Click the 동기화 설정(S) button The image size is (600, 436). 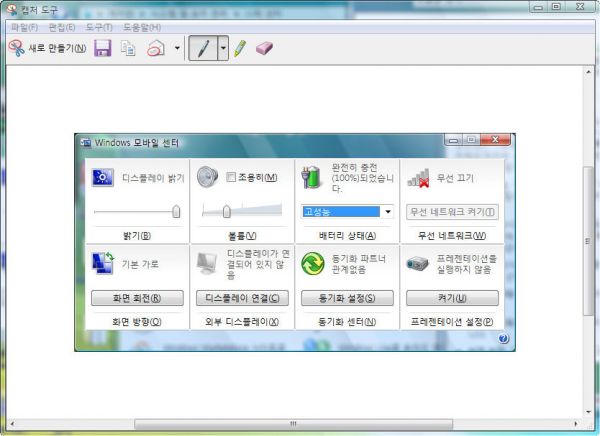coord(347,298)
